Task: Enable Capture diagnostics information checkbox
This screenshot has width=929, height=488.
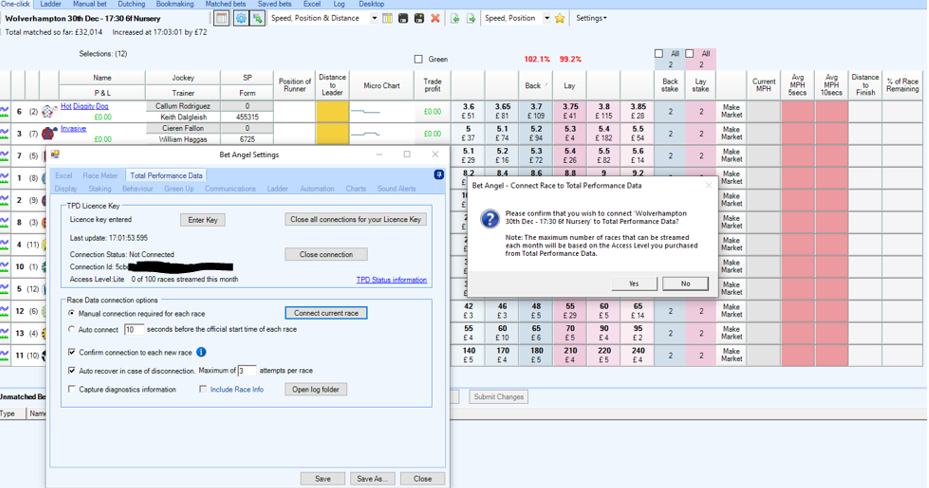Action: [72, 389]
